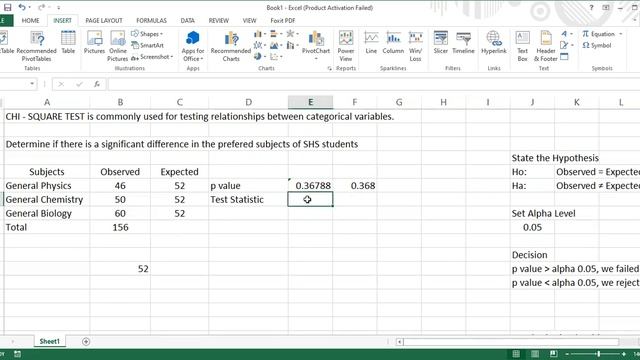The image size is (640, 360).
Task: Open the Customize Quick Access Toolbar dropdown
Action: [59, 7]
